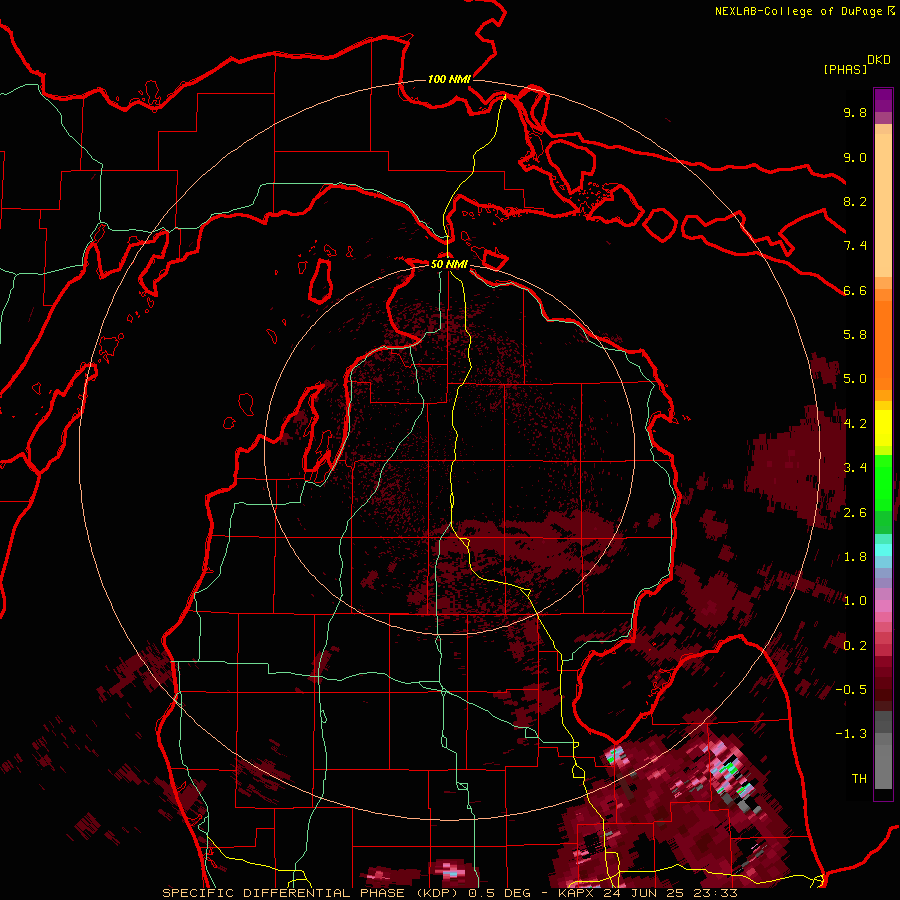Click the TH threshold label on the scale
The height and width of the screenshot is (900, 900).
click(859, 779)
